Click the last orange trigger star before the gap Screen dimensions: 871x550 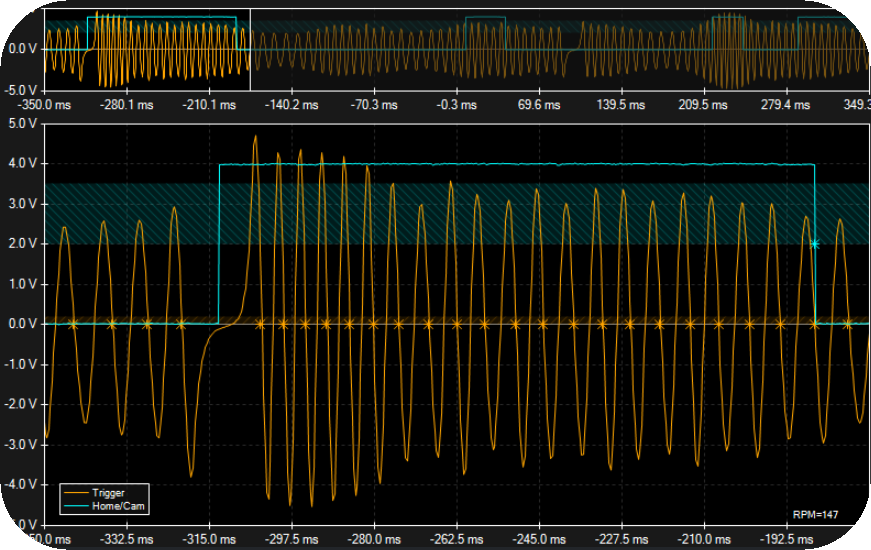click(181, 324)
